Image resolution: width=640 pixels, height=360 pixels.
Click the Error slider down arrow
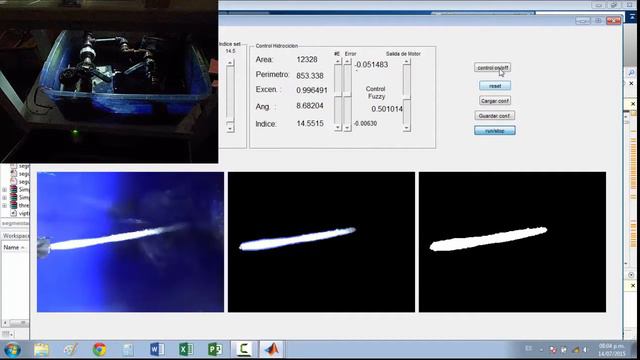(x=347, y=127)
